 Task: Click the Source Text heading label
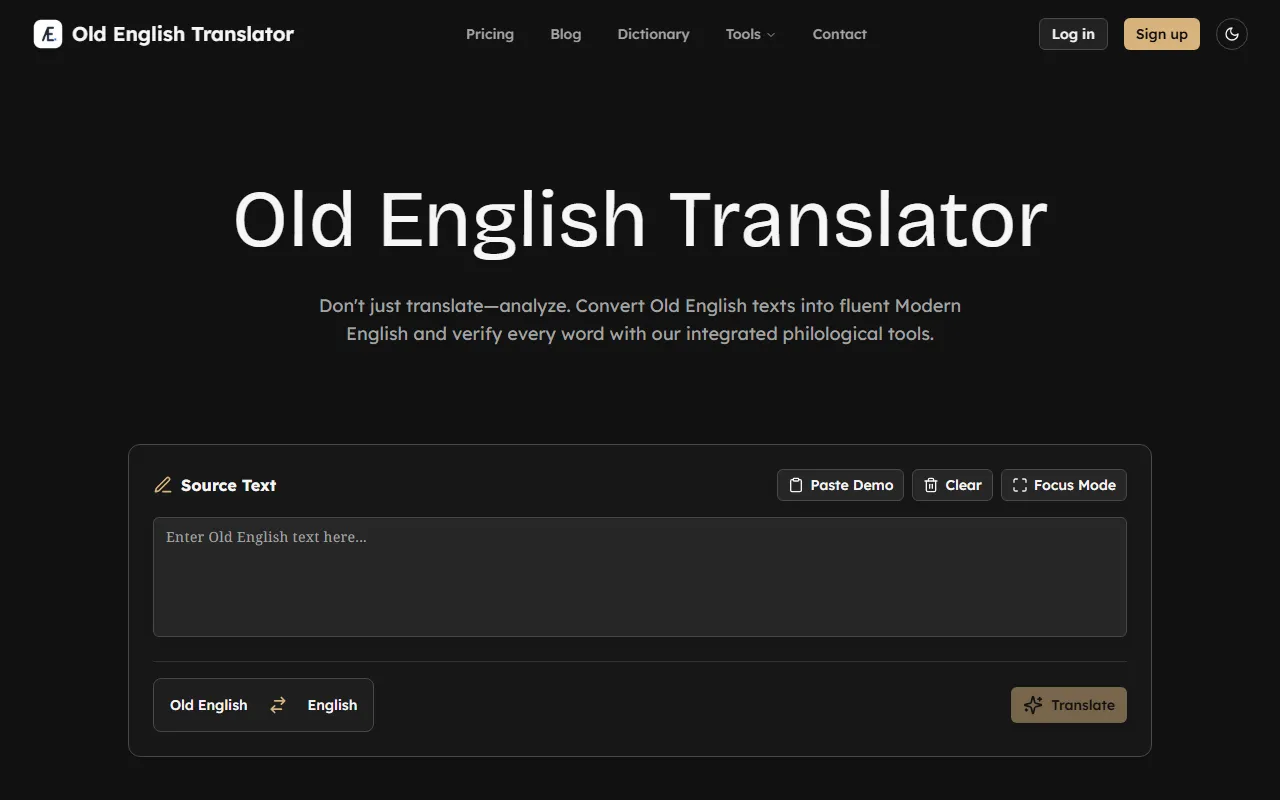tap(228, 485)
